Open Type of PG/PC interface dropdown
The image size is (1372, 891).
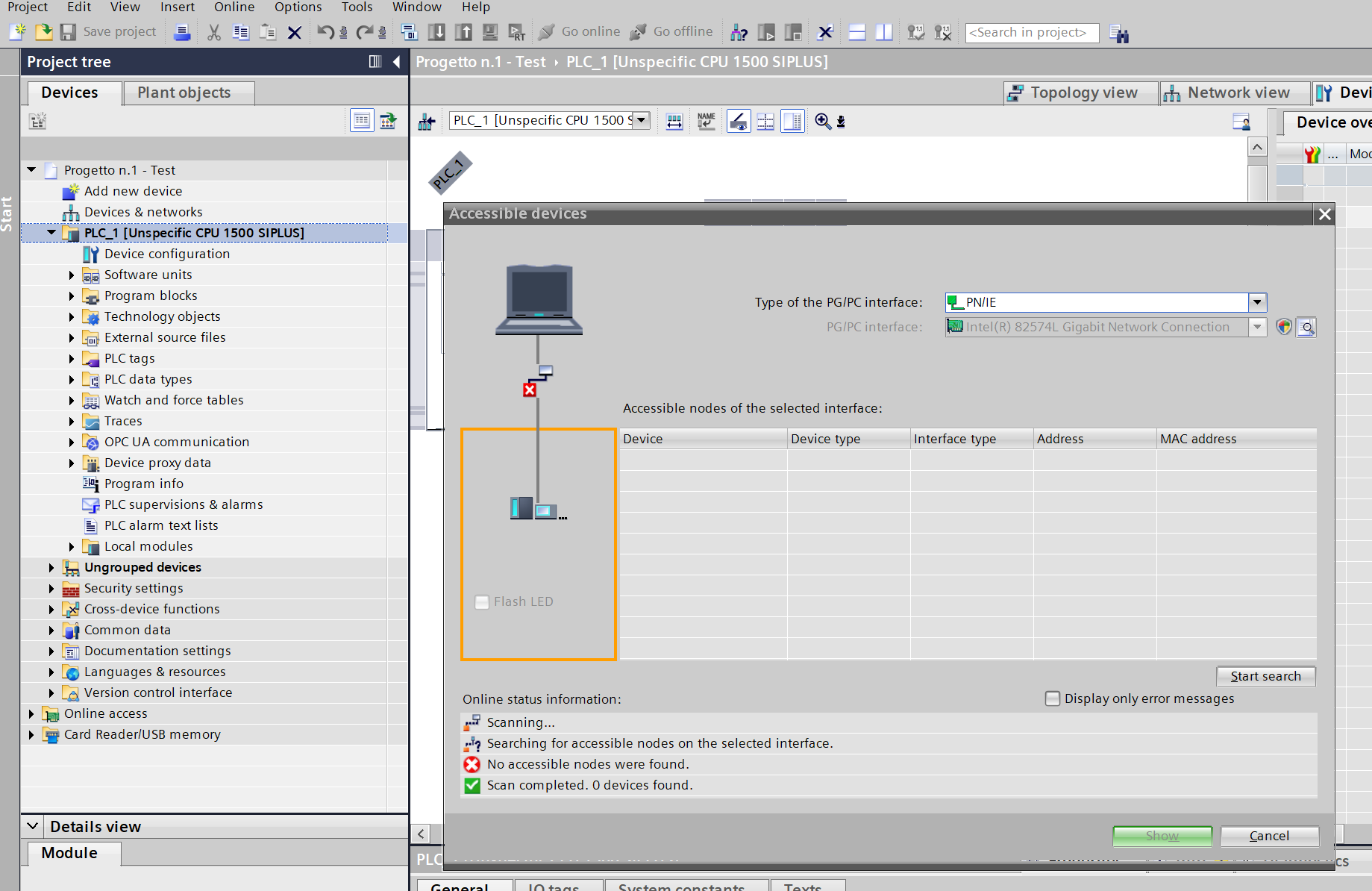point(1257,302)
